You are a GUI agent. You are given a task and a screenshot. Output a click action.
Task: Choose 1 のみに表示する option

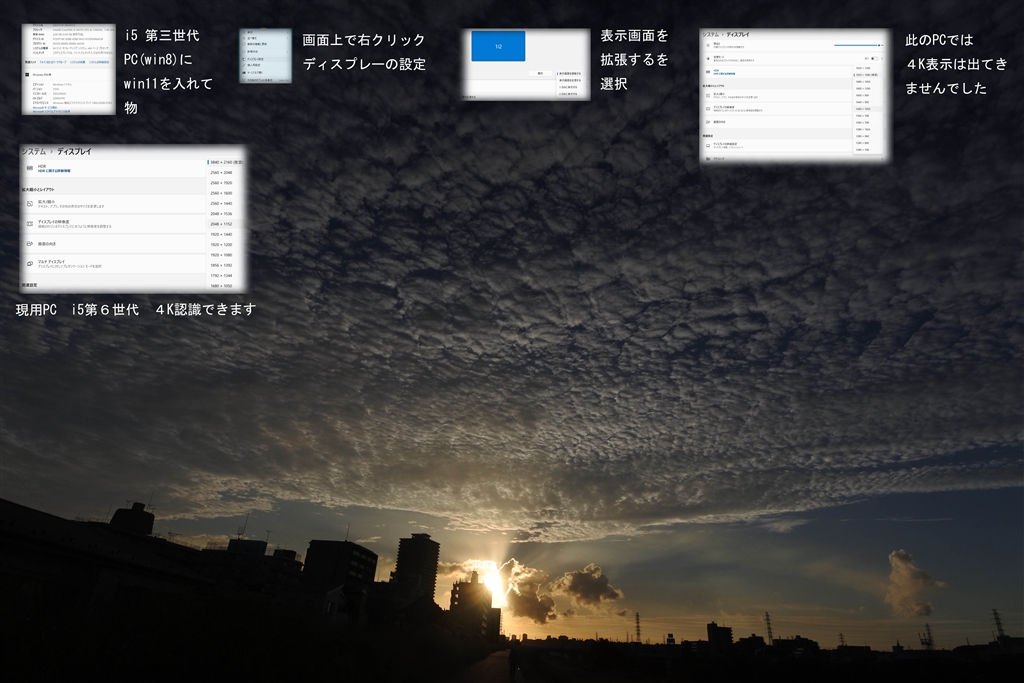pyautogui.click(x=568, y=87)
